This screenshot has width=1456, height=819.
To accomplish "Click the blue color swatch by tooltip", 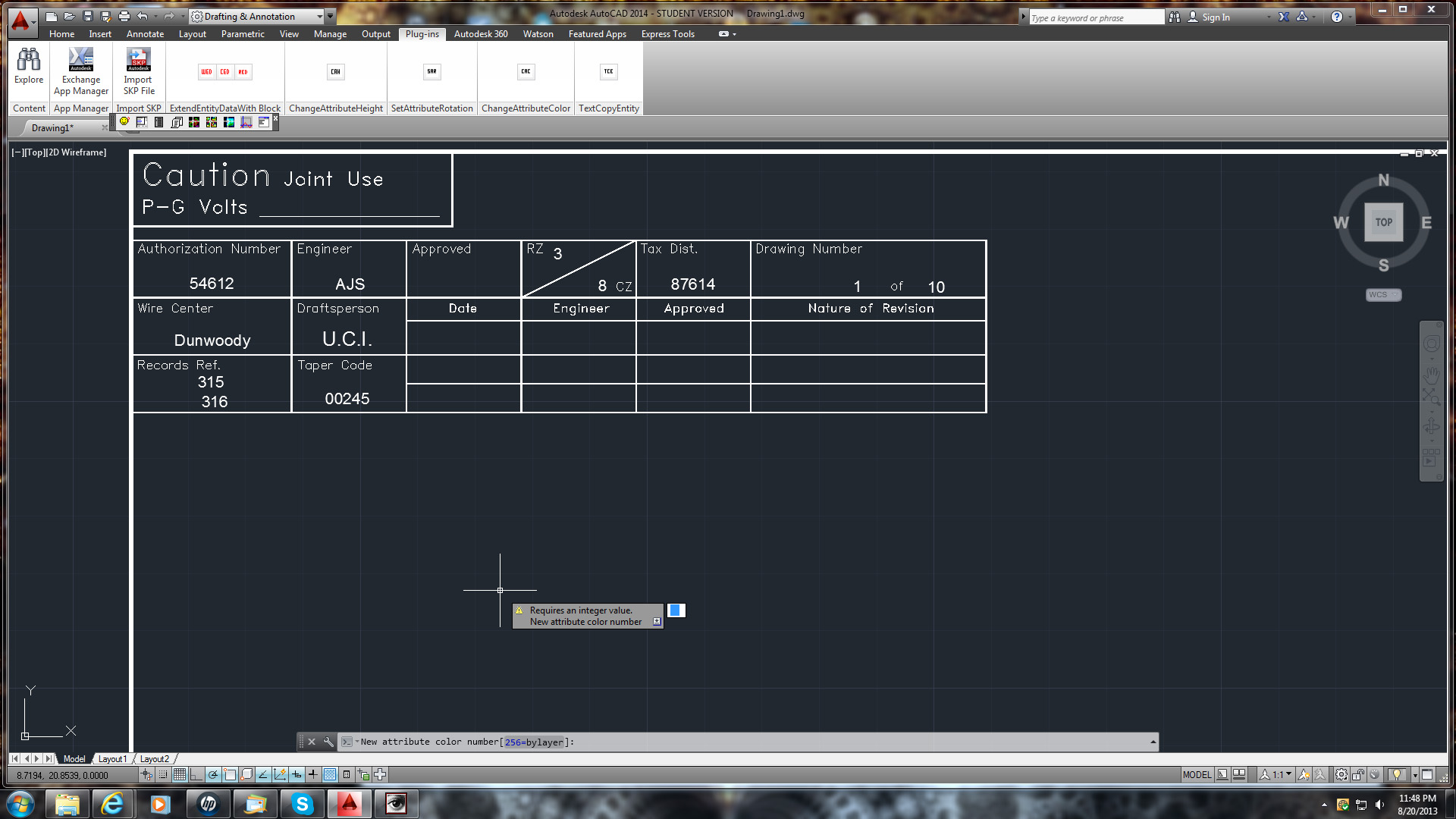I will (x=676, y=610).
